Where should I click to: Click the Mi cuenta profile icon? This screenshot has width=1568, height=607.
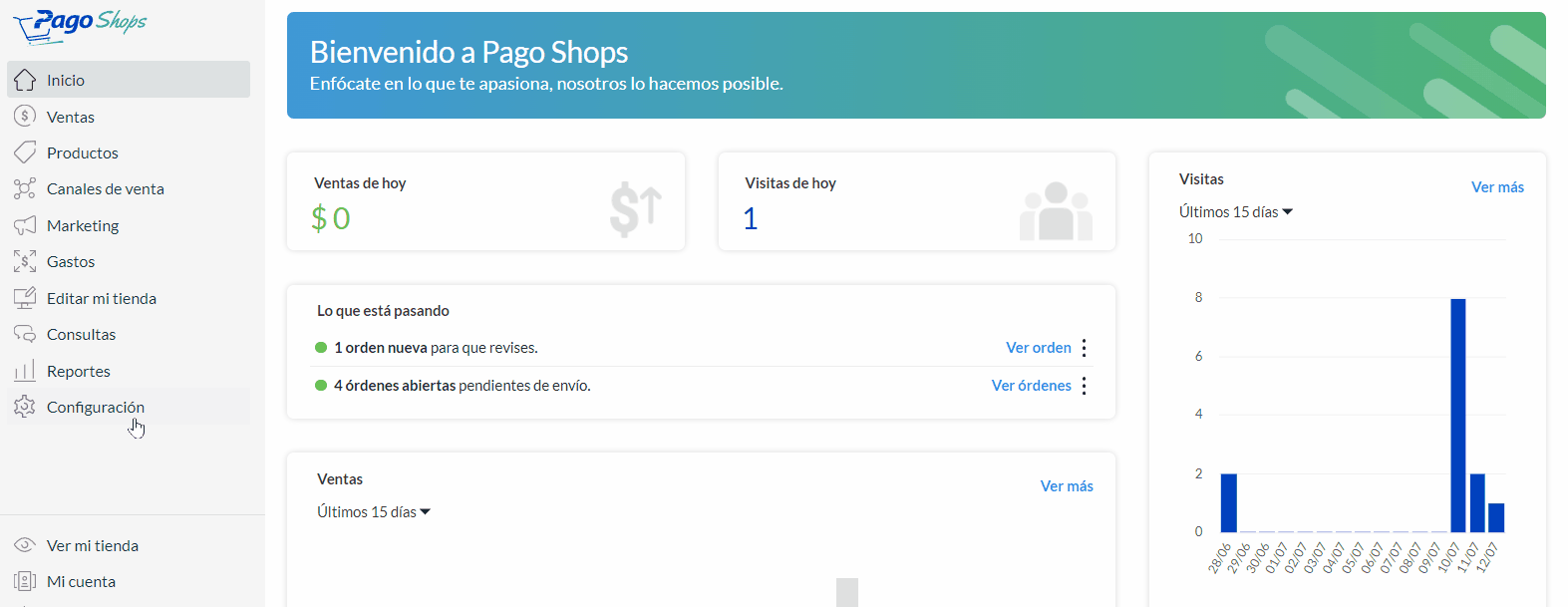point(25,581)
